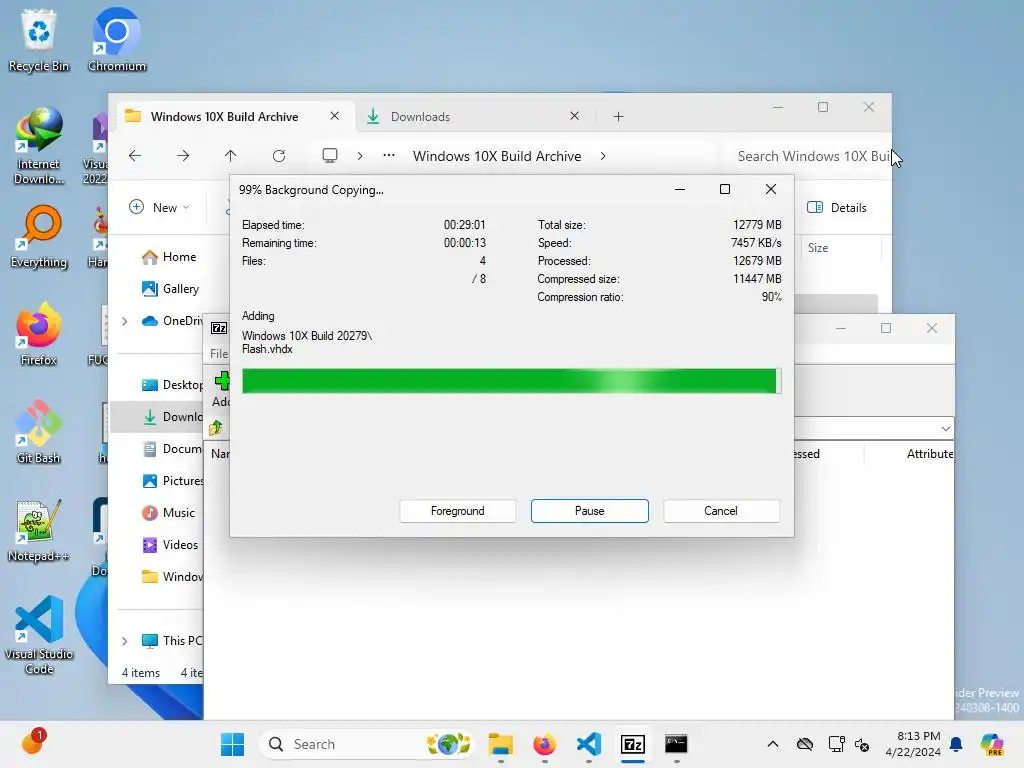
Task: Open the address bar ellipsis menu
Action: [389, 155]
